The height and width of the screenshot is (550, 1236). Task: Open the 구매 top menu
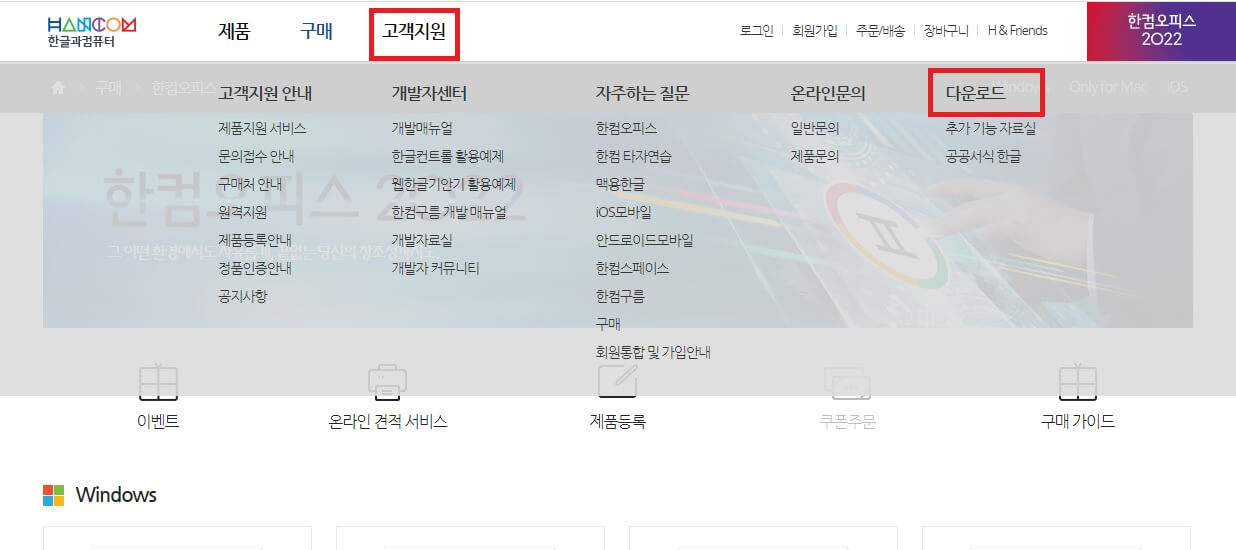[316, 32]
